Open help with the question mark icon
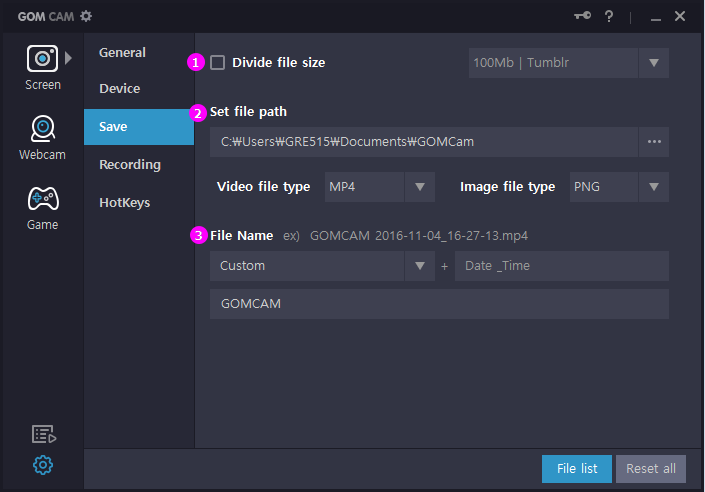Viewport: 705px width, 492px height. 609,17
